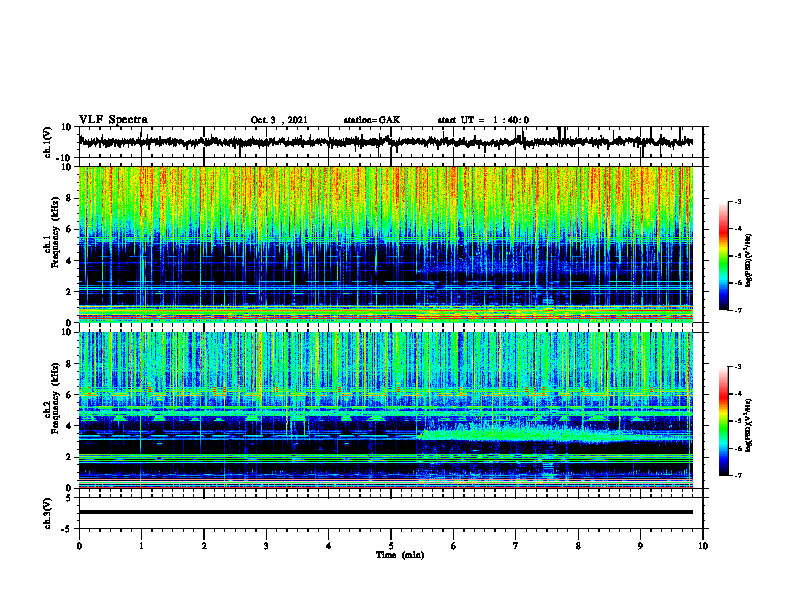Screen dimensions: 792x612
Task: Click the "start UT = 1:40:0" text
Action: point(483,120)
